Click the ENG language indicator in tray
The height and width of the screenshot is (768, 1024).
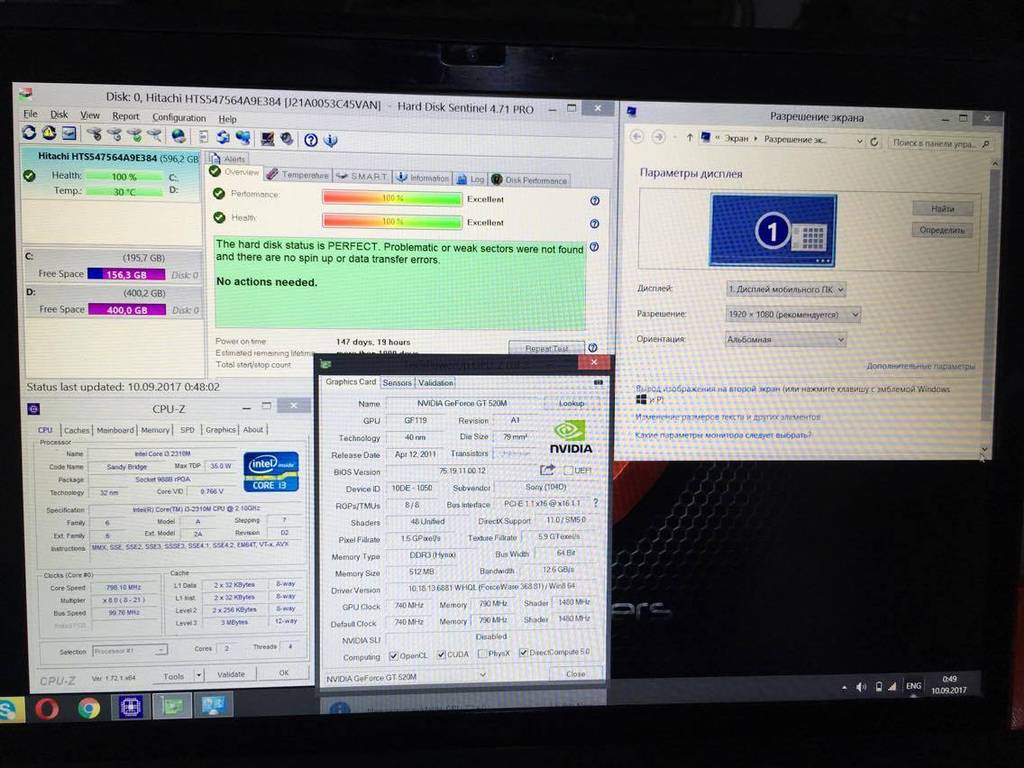tap(913, 686)
